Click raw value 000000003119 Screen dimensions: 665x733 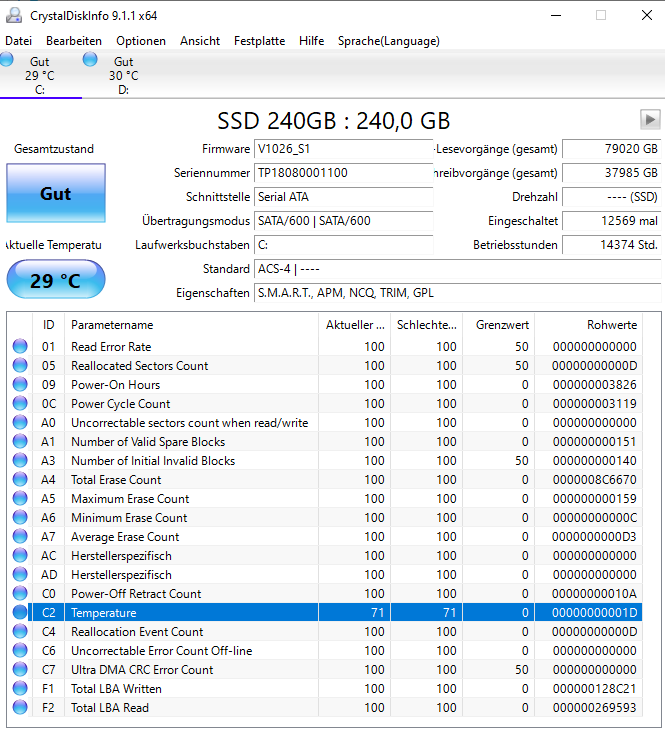point(594,403)
